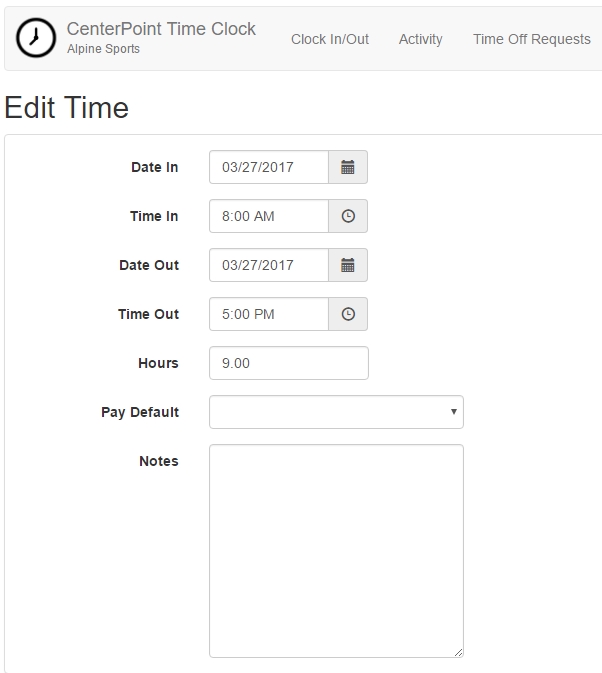Click the CenterPoint Time Clock title link
The height and width of the screenshot is (673, 602).
pyautogui.click(x=161, y=29)
